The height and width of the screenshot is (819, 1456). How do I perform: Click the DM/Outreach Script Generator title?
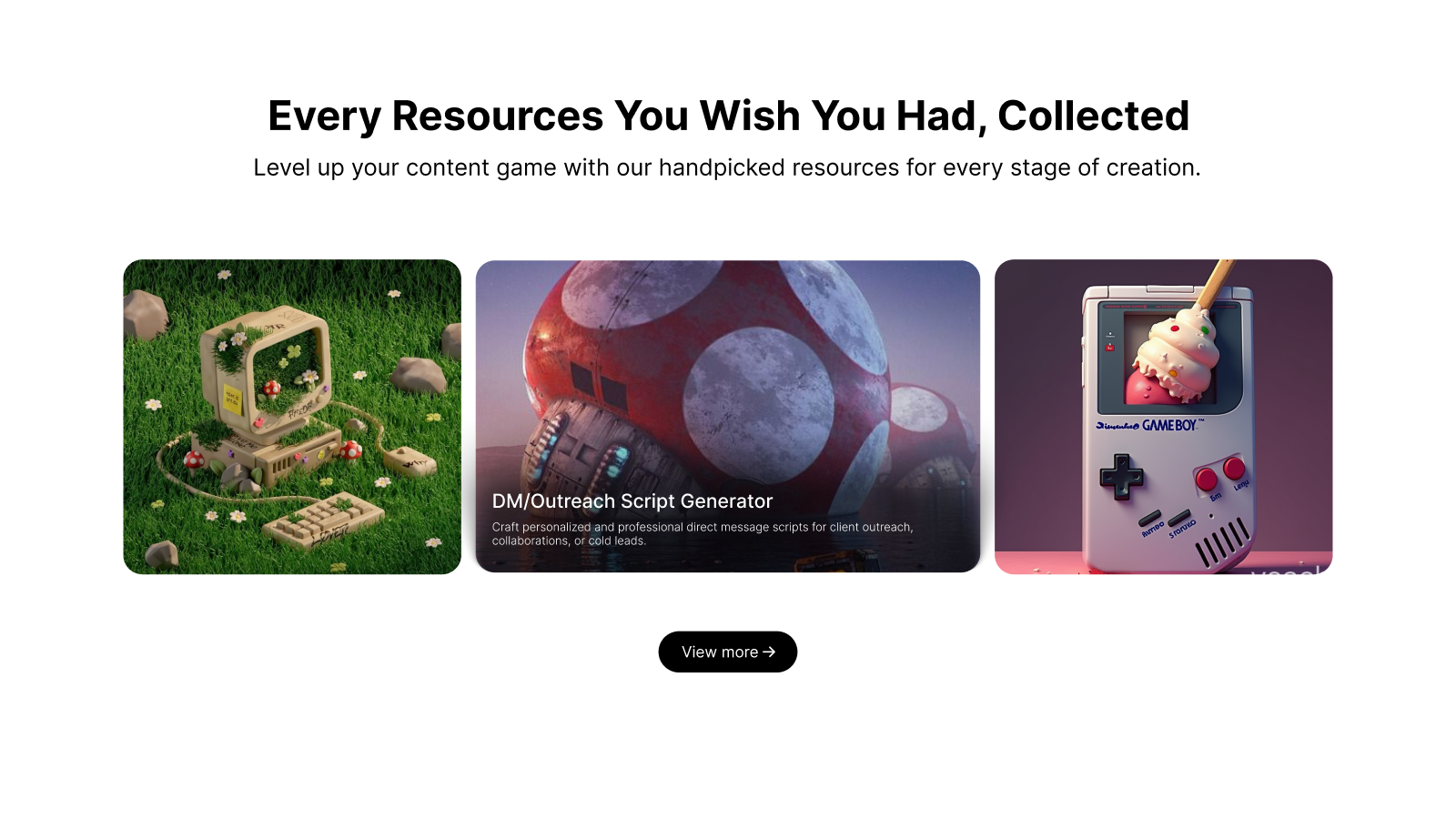click(632, 501)
